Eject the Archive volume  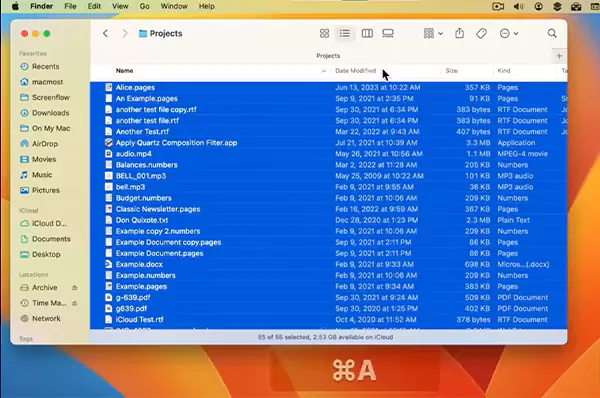pos(75,288)
